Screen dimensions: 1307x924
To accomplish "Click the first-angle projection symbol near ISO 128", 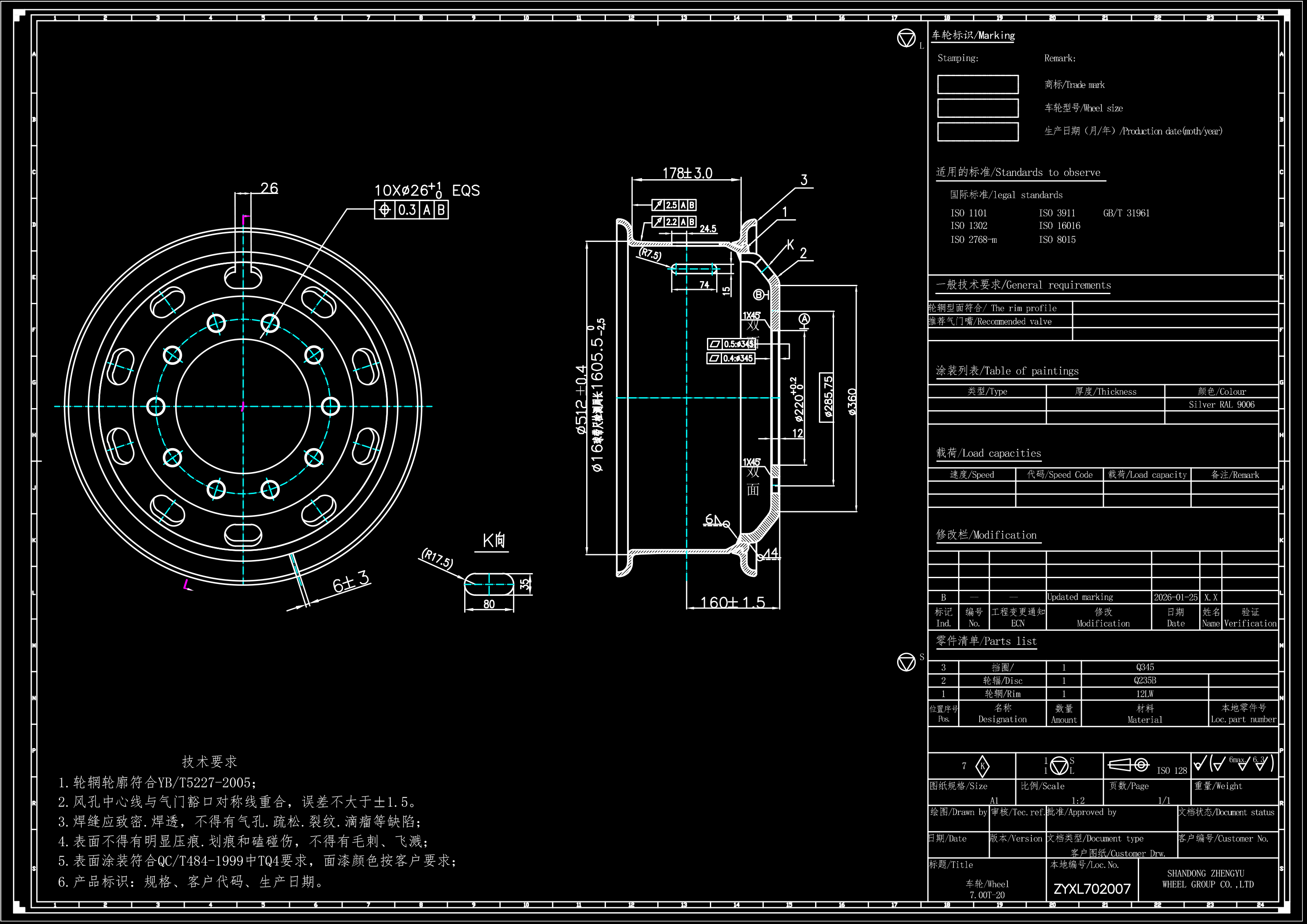I will (x=1129, y=765).
